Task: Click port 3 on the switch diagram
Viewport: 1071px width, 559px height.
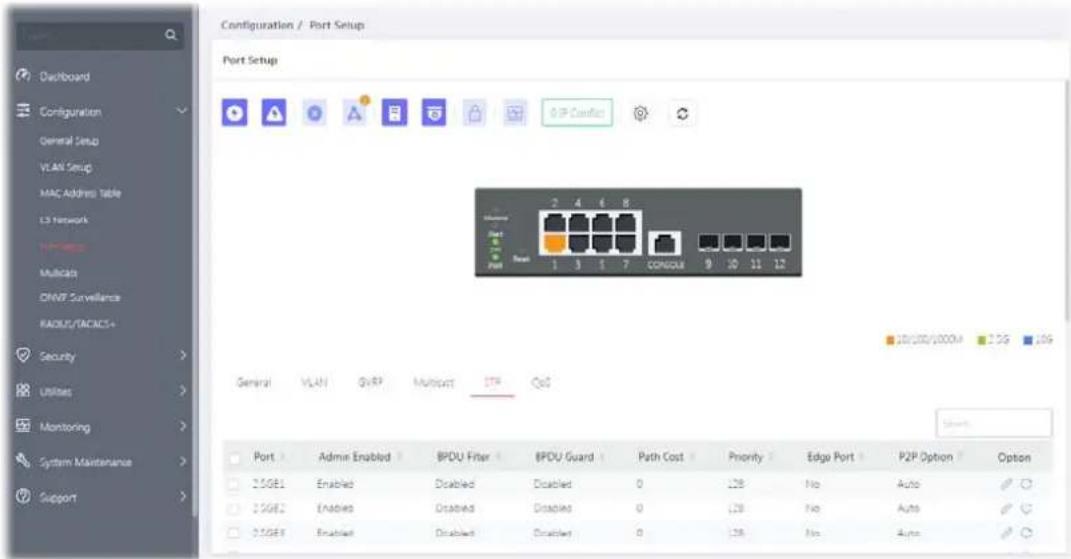Action: pyautogui.click(x=579, y=243)
